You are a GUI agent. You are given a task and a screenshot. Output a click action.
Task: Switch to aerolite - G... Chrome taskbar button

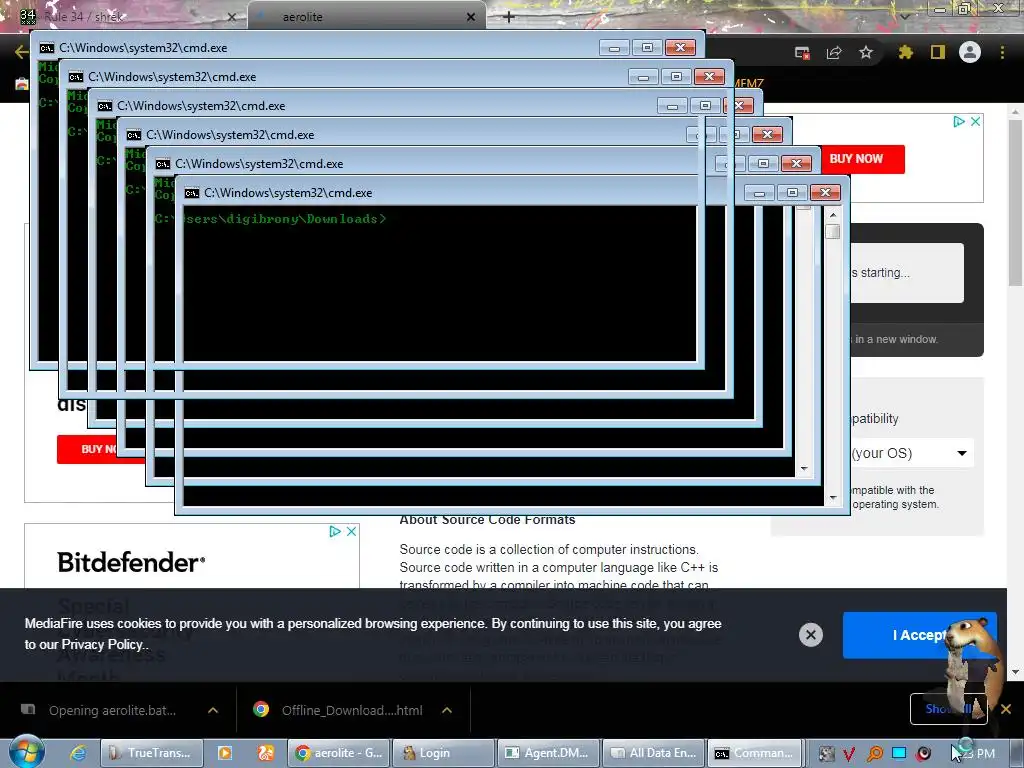[339, 753]
